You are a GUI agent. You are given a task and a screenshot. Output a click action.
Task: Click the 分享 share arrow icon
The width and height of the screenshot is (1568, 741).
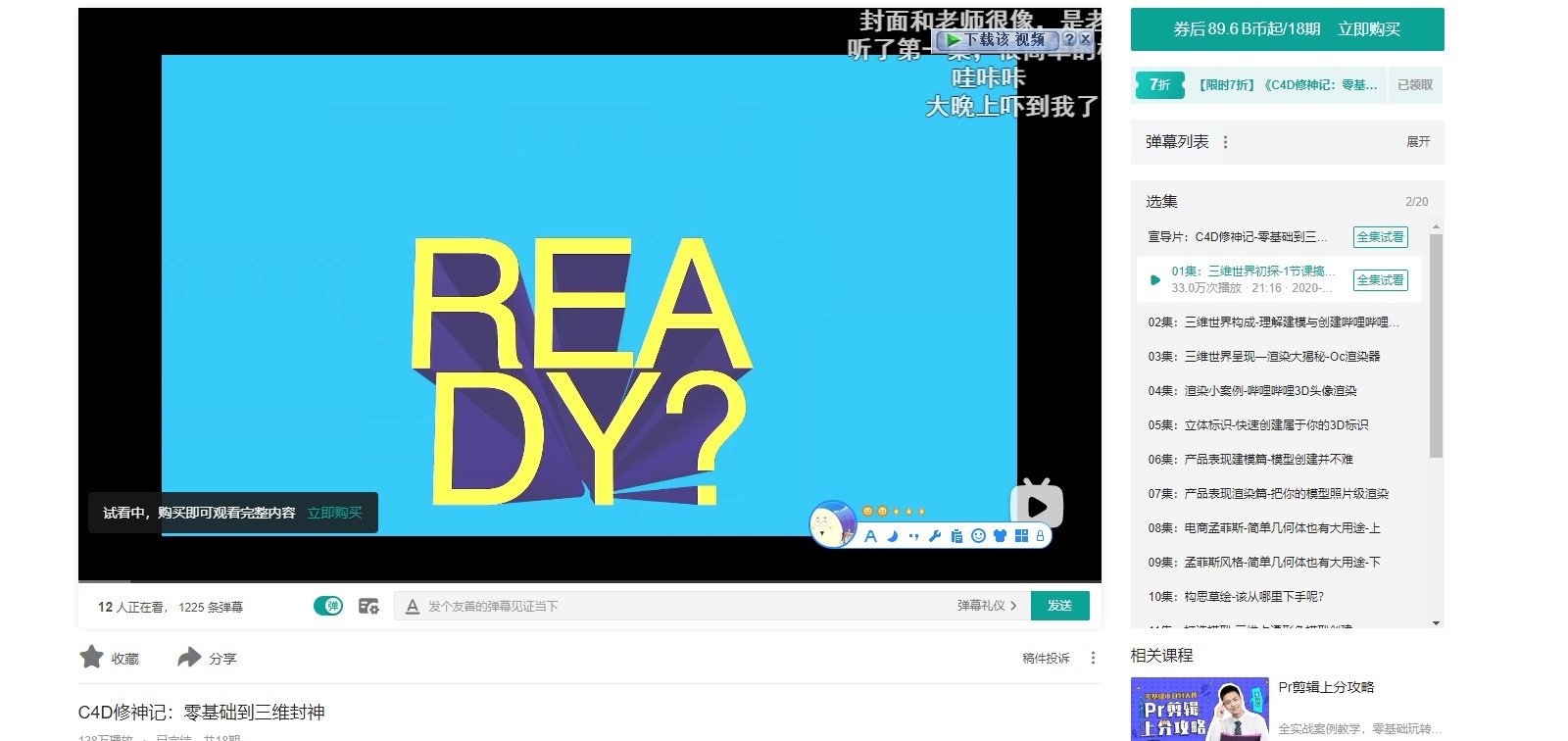point(189,657)
